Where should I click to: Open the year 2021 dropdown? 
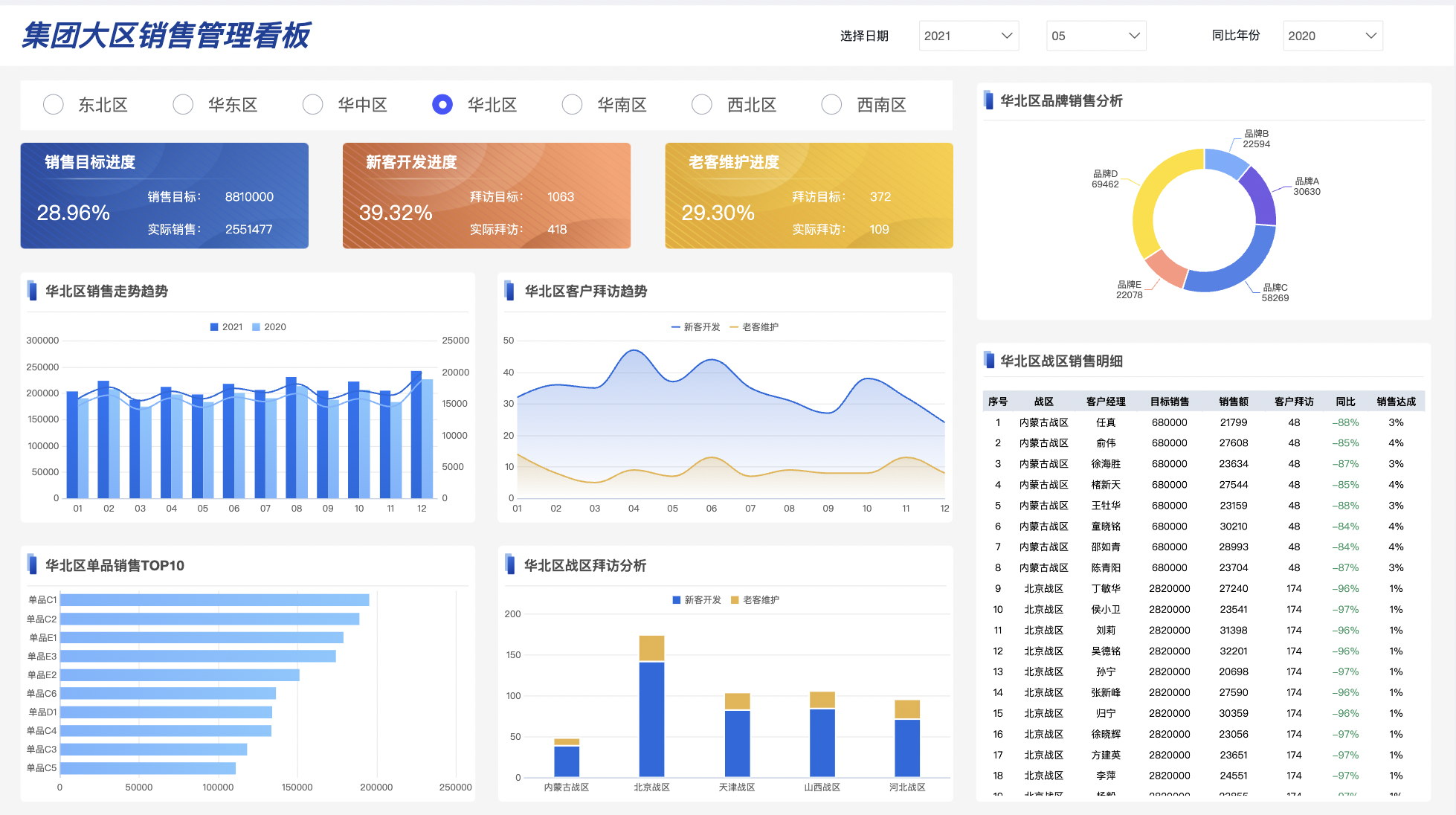tap(968, 36)
